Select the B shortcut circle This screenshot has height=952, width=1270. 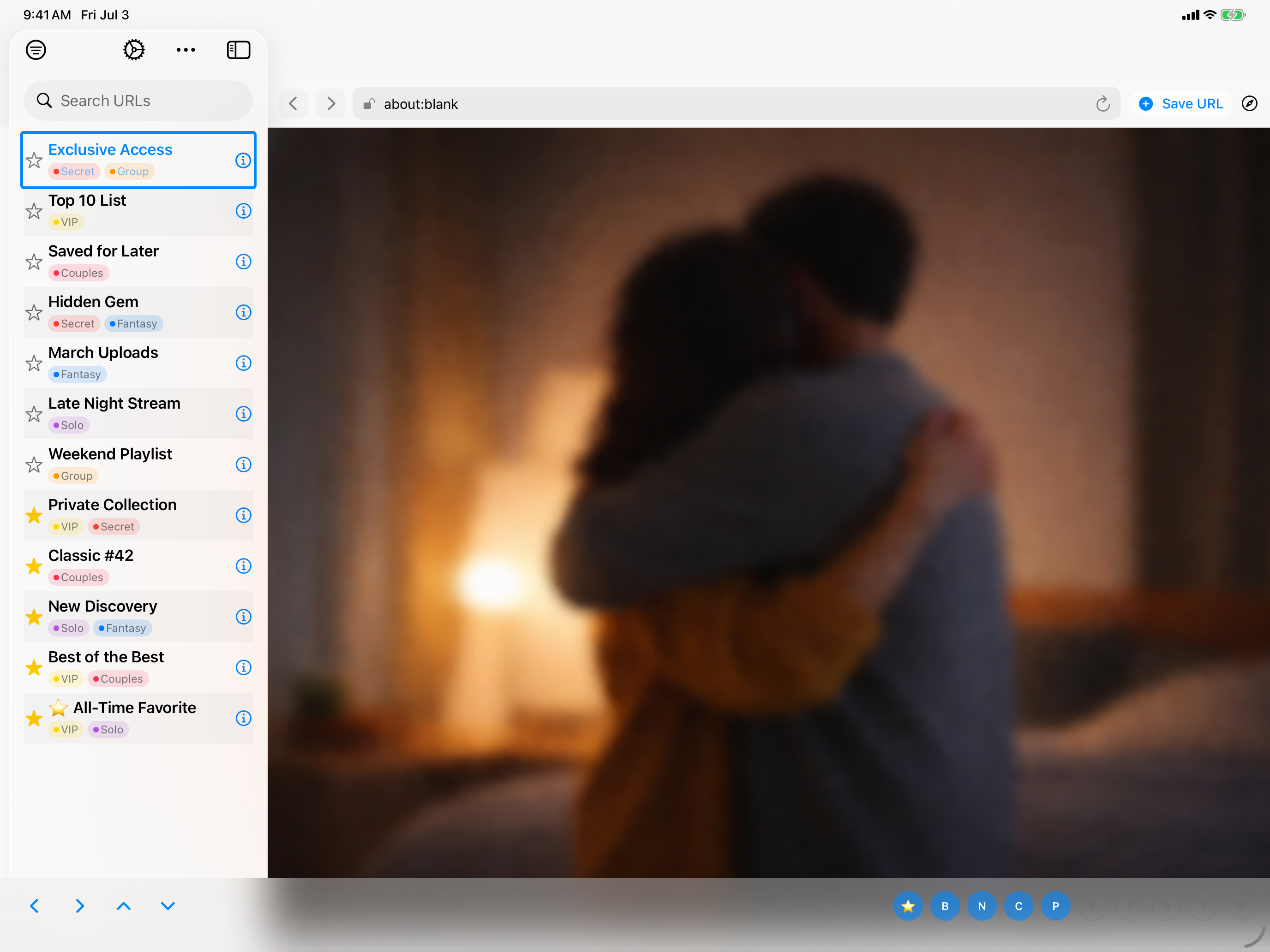(945, 905)
